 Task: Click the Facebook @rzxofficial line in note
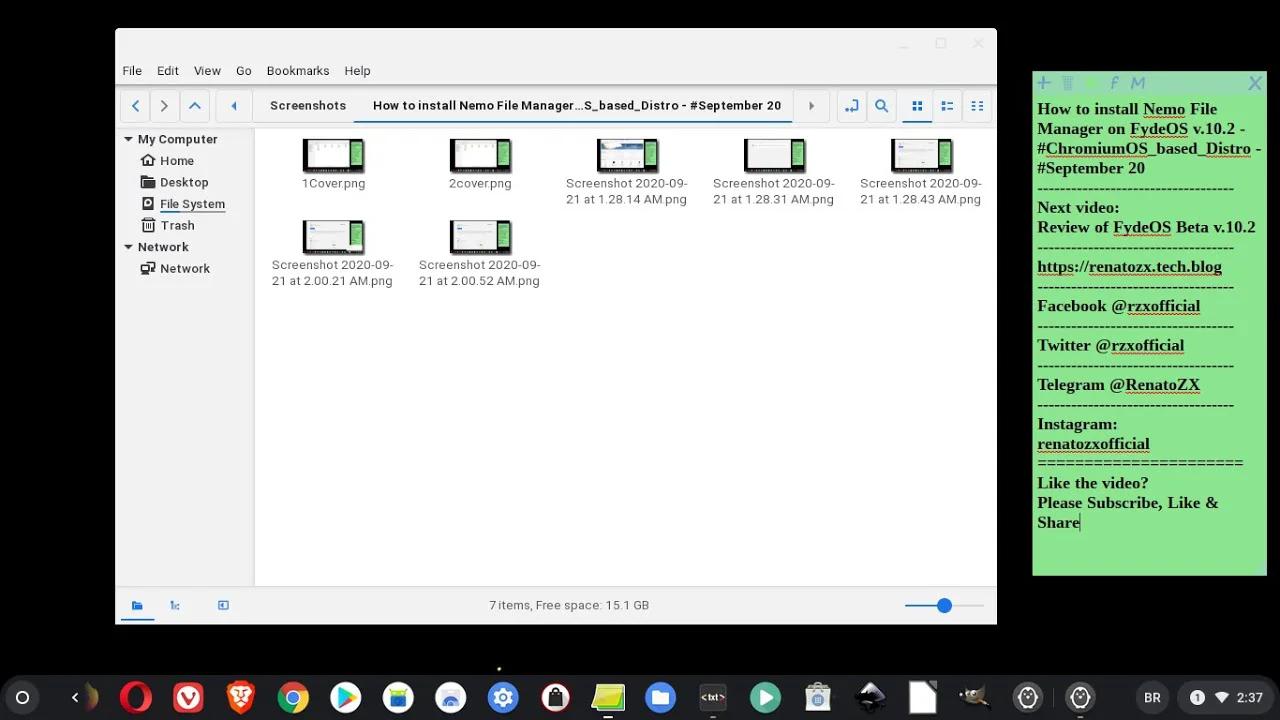click(1118, 306)
